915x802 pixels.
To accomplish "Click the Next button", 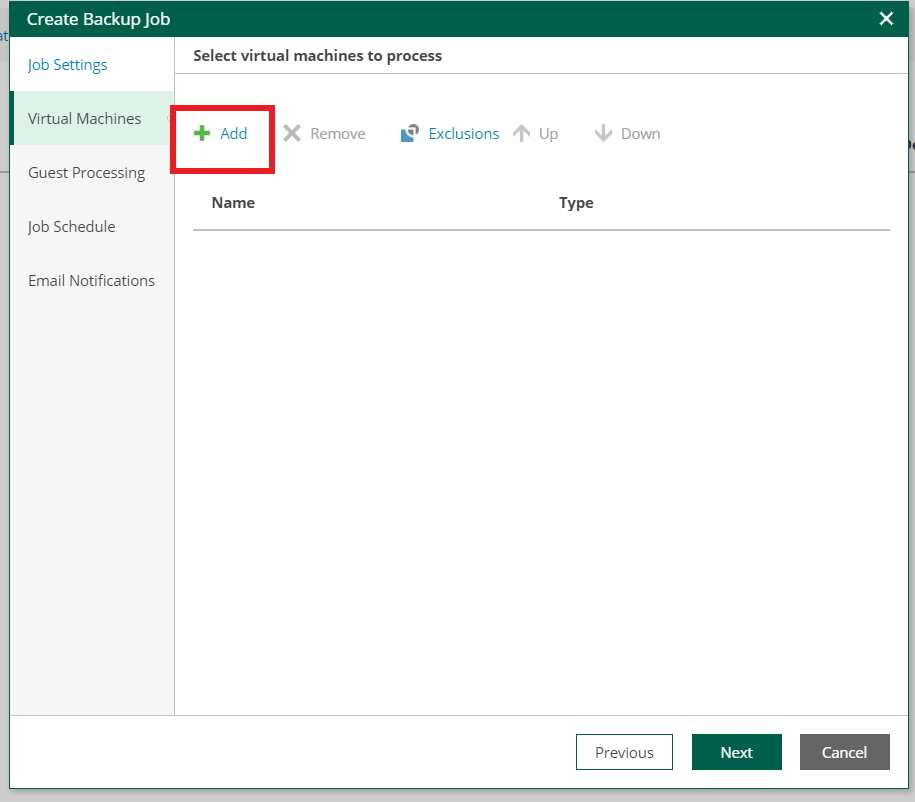I will point(737,751).
